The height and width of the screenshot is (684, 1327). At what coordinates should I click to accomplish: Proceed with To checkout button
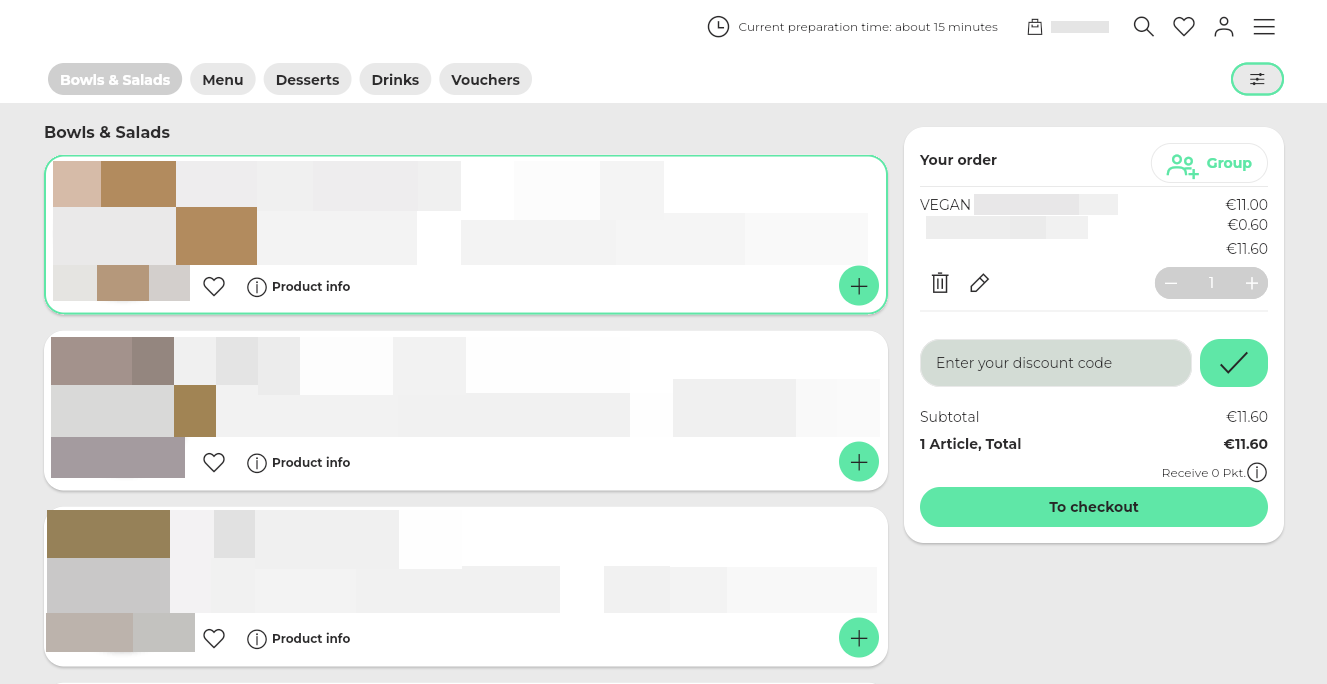point(1093,507)
